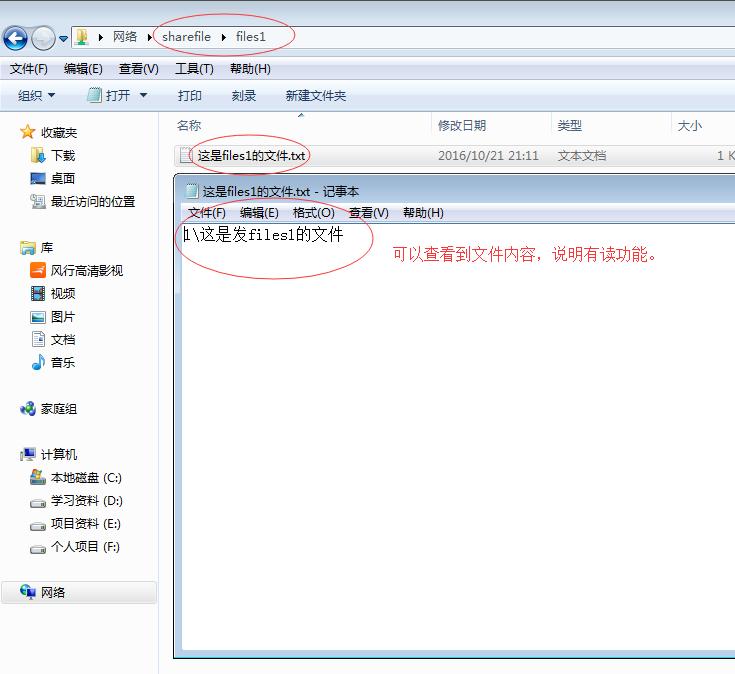Click the 文本文档 type cell
The image size is (735, 674).
[x=582, y=156]
